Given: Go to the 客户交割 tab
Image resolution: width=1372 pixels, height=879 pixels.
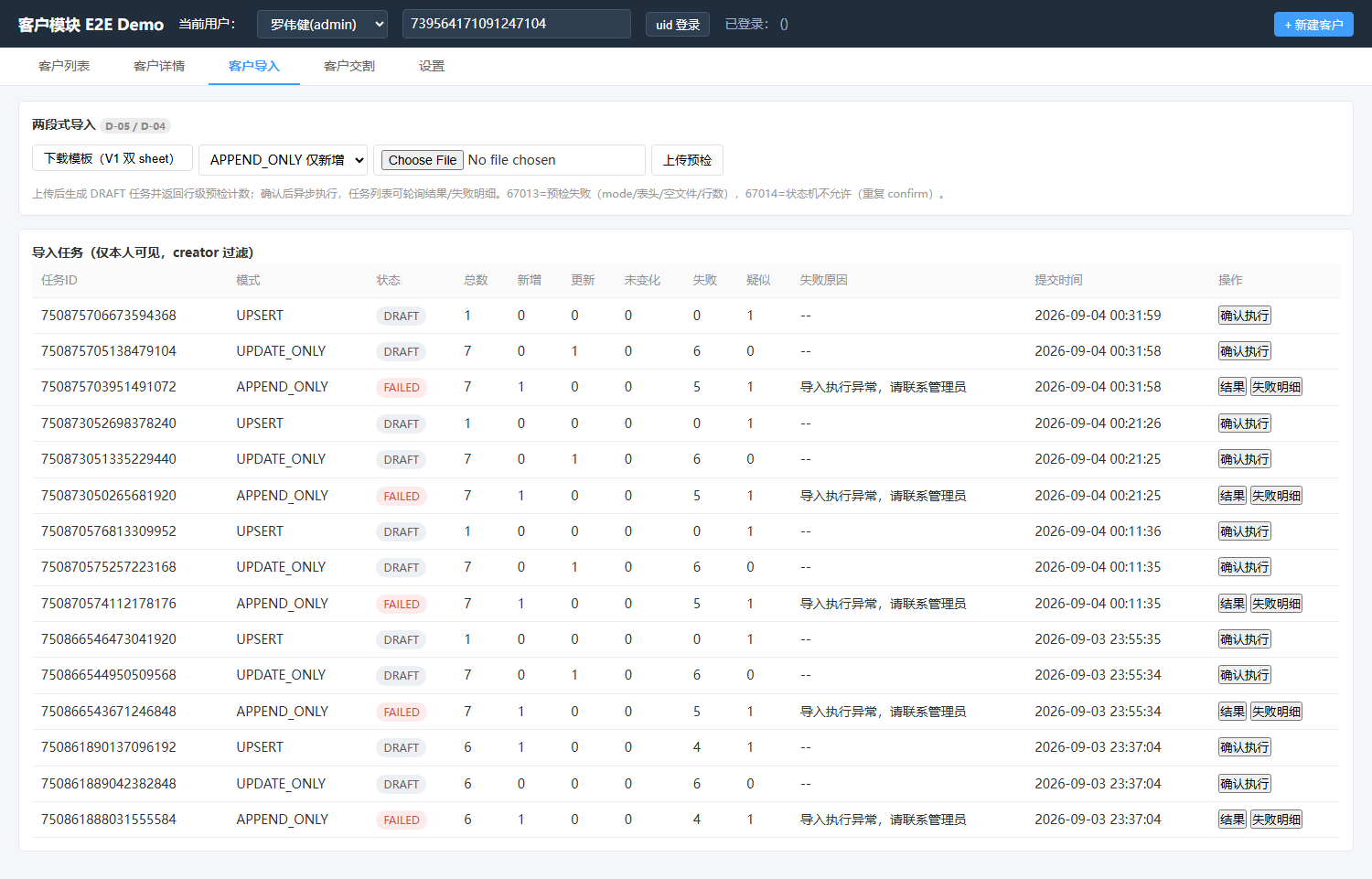Looking at the screenshot, I should (349, 66).
